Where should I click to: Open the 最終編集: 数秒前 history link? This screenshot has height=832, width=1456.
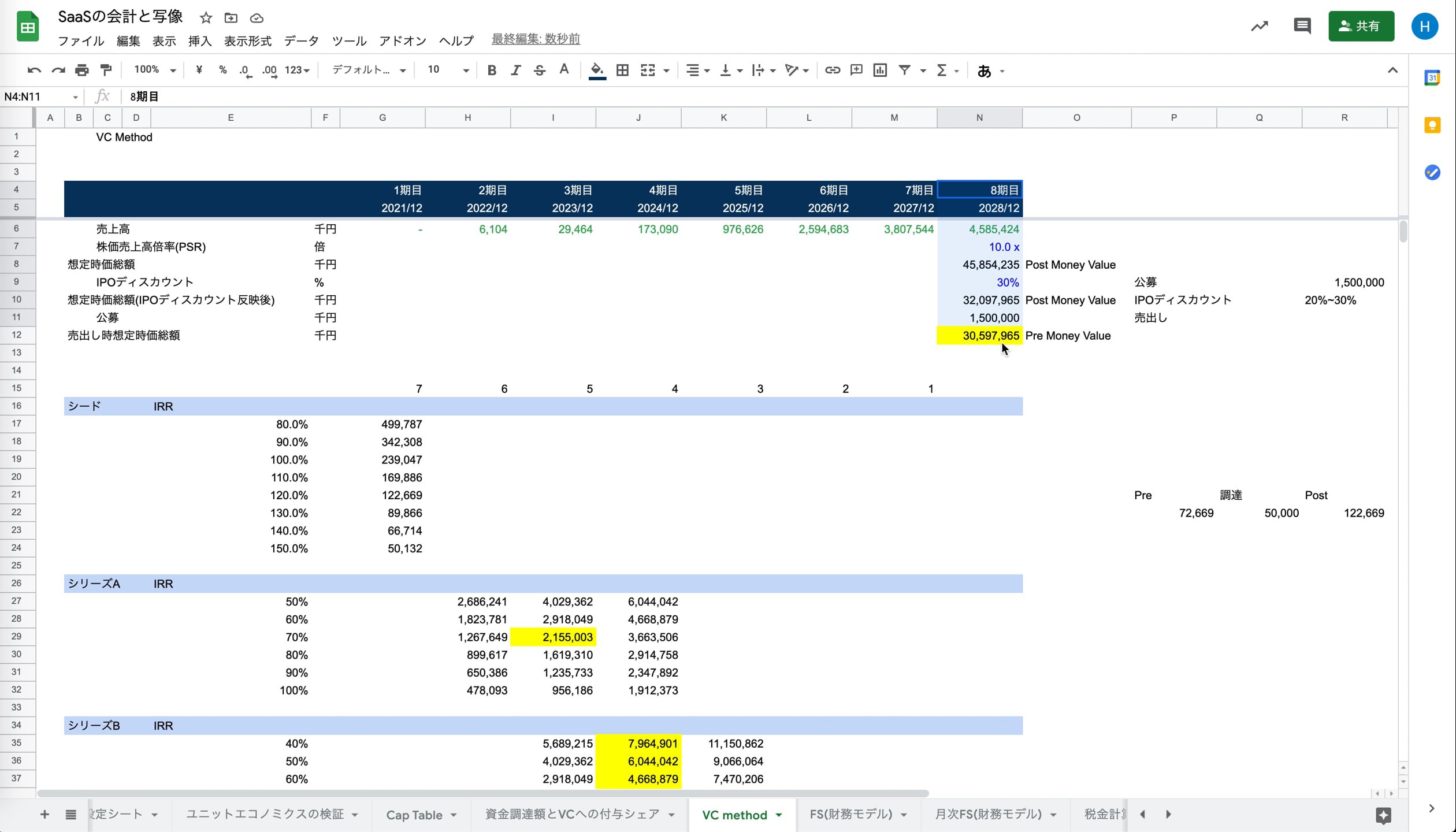coord(535,39)
